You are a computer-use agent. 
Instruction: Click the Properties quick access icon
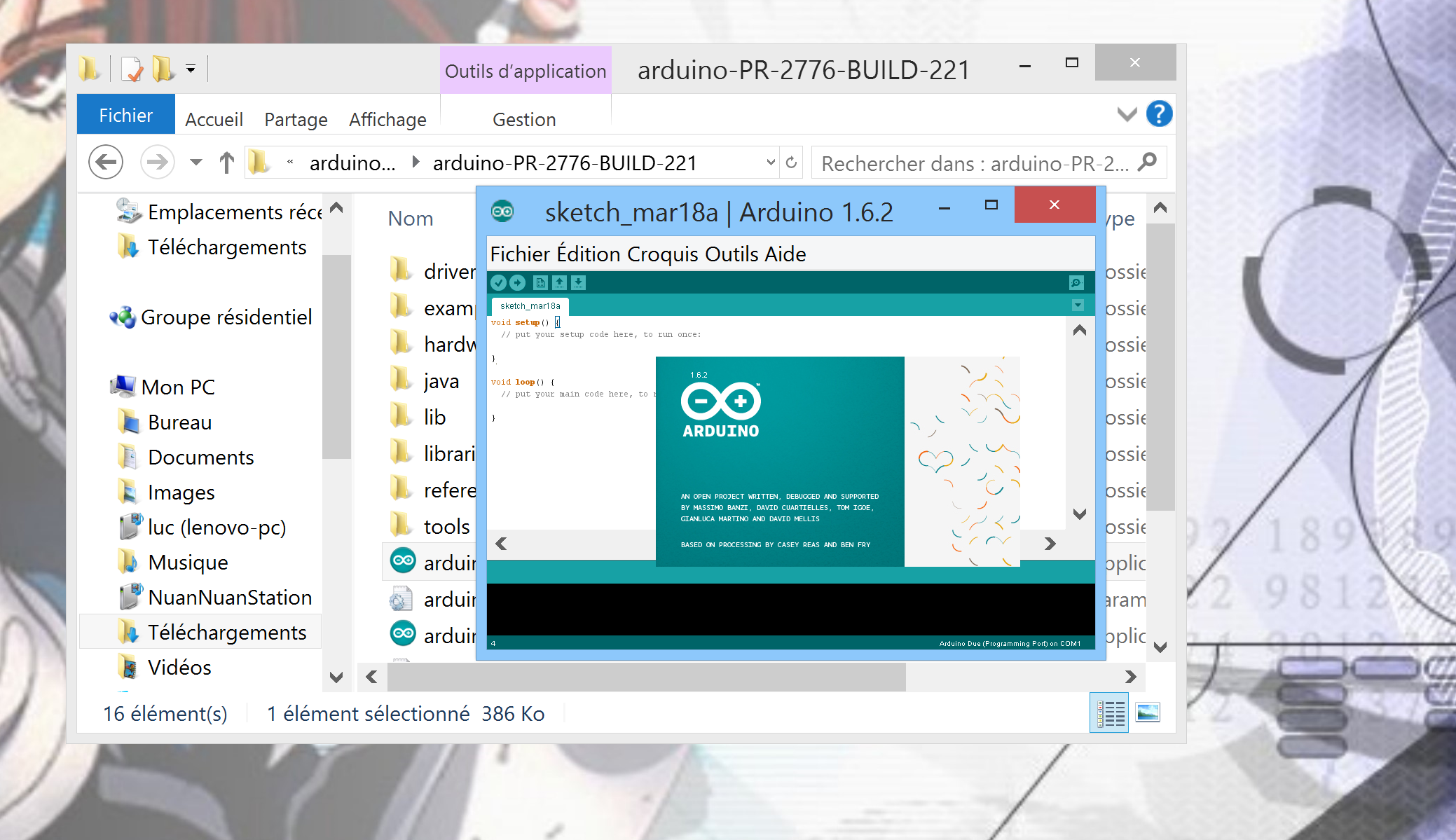point(132,69)
